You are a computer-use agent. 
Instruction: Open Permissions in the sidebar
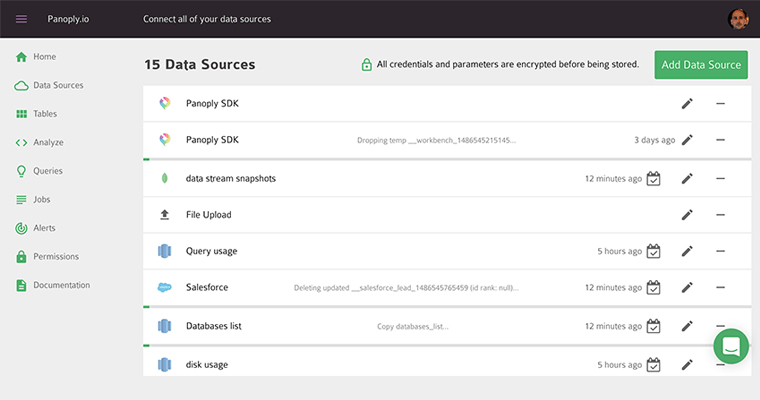point(47,256)
